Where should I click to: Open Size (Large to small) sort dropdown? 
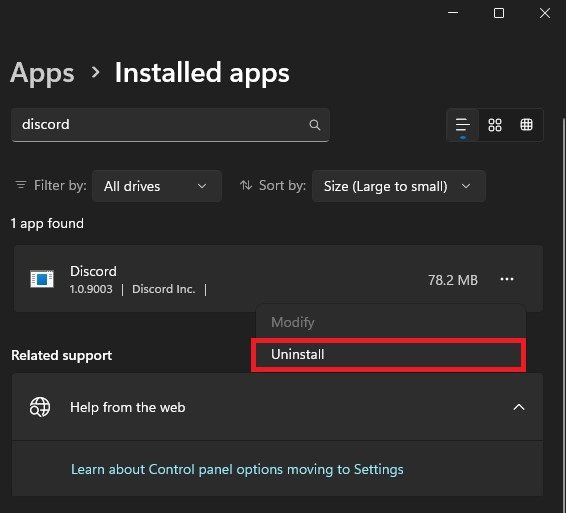pos(399,186)
